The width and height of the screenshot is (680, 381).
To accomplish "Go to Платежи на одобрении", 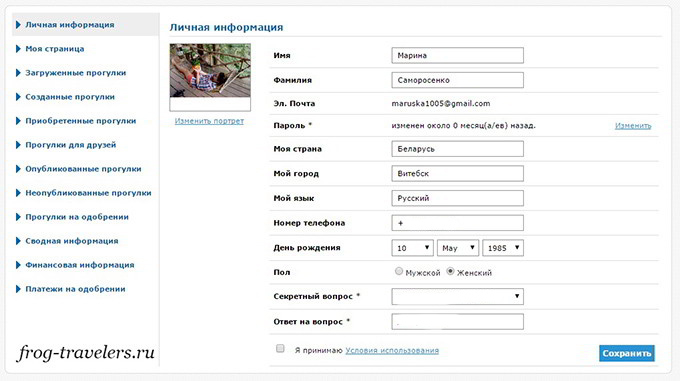I will pyautogui.click(x=75, y=289).
